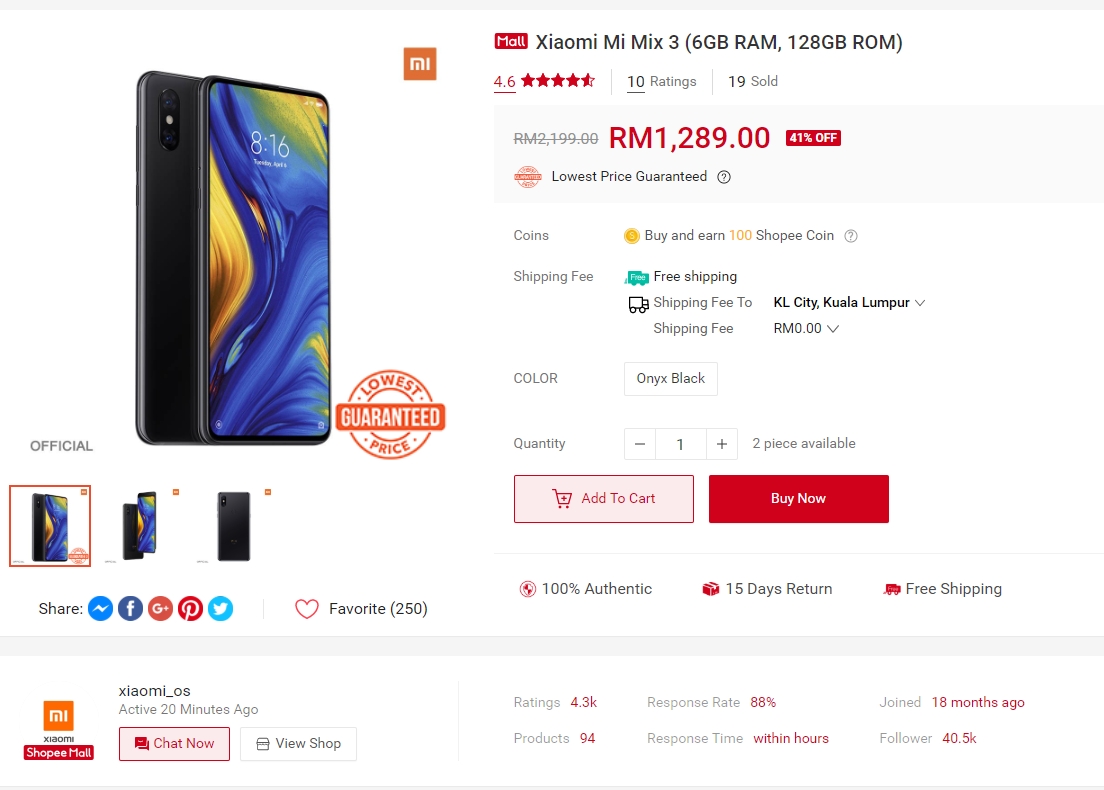Add the Mi Mix 3 to cart

(604, 499)
